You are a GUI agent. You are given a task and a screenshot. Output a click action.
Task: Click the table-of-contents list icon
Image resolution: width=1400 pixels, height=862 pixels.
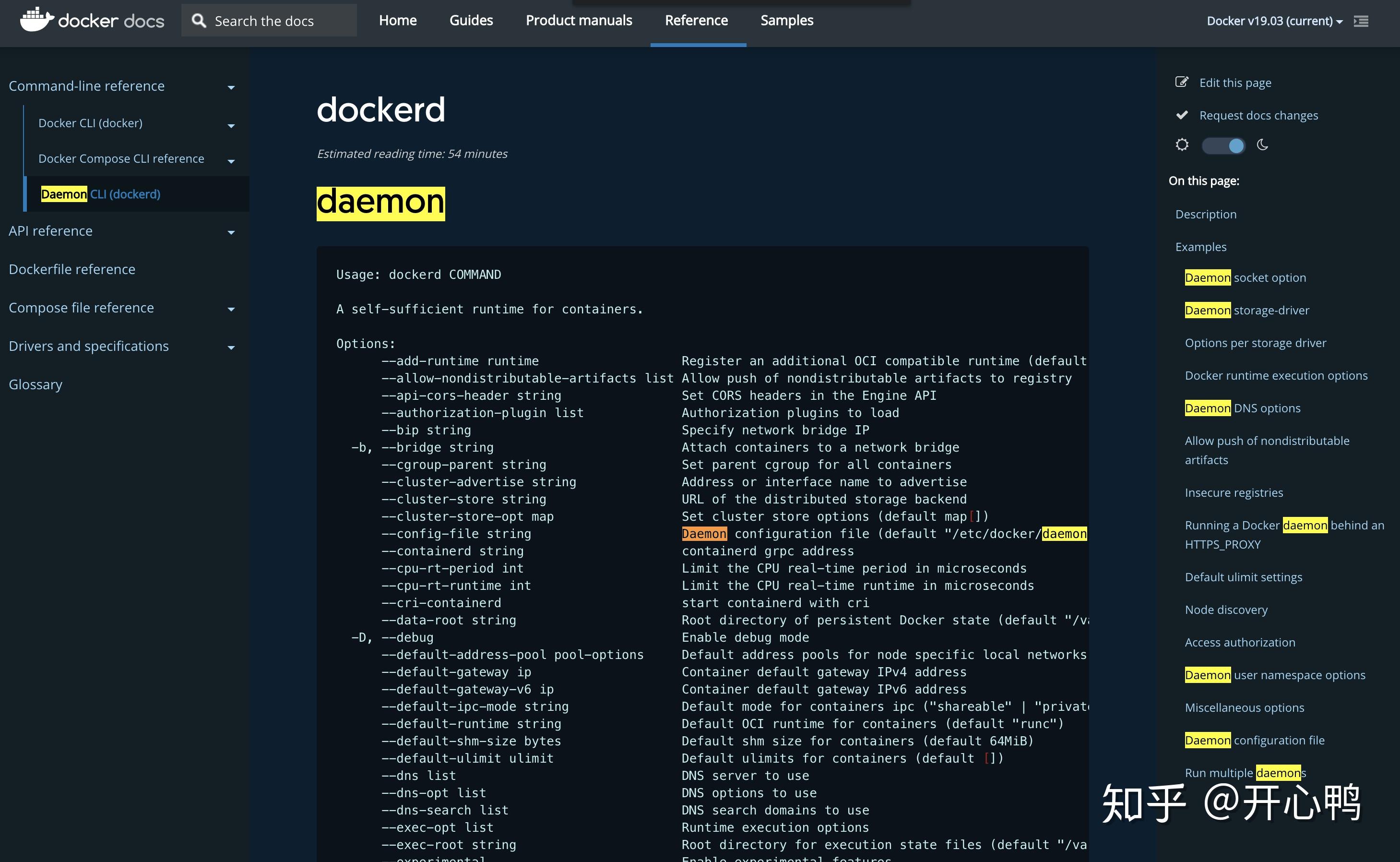(1361, 21)
